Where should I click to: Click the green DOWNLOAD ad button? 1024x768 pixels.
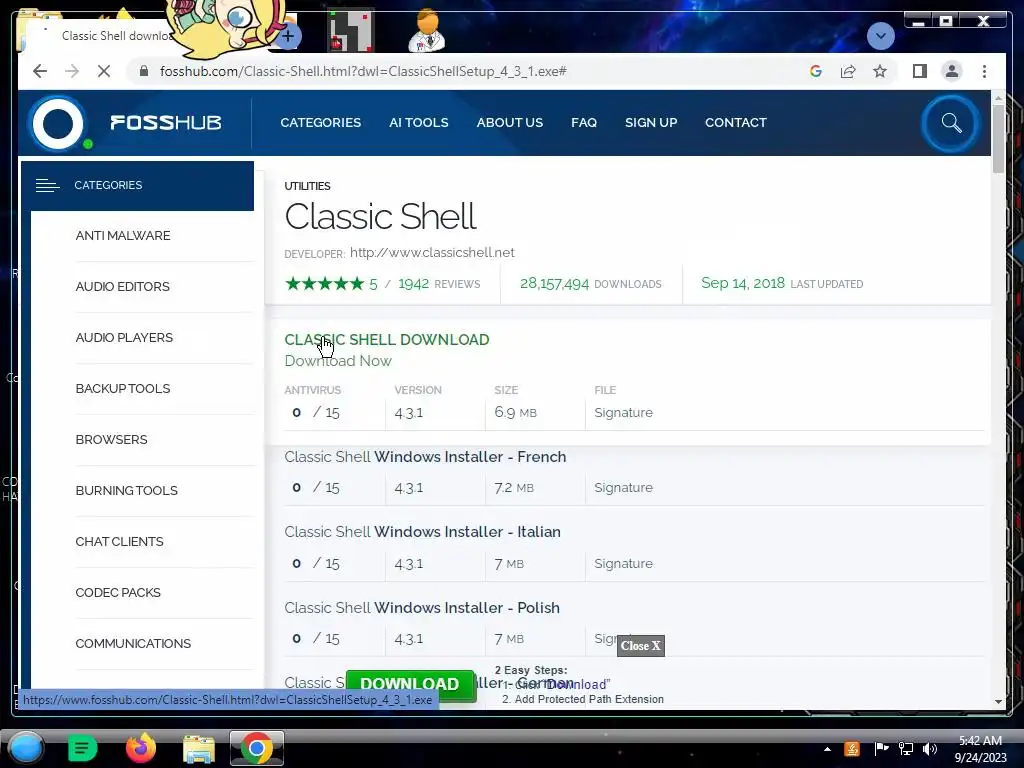[x=409, y=684]
